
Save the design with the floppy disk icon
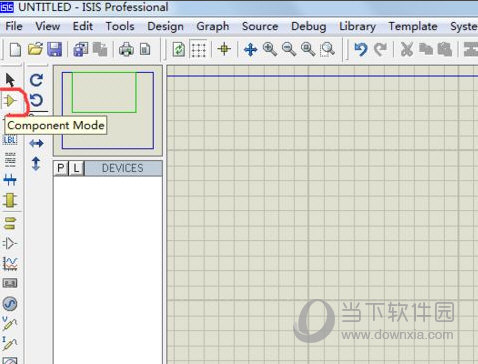[x=54, y=50]
